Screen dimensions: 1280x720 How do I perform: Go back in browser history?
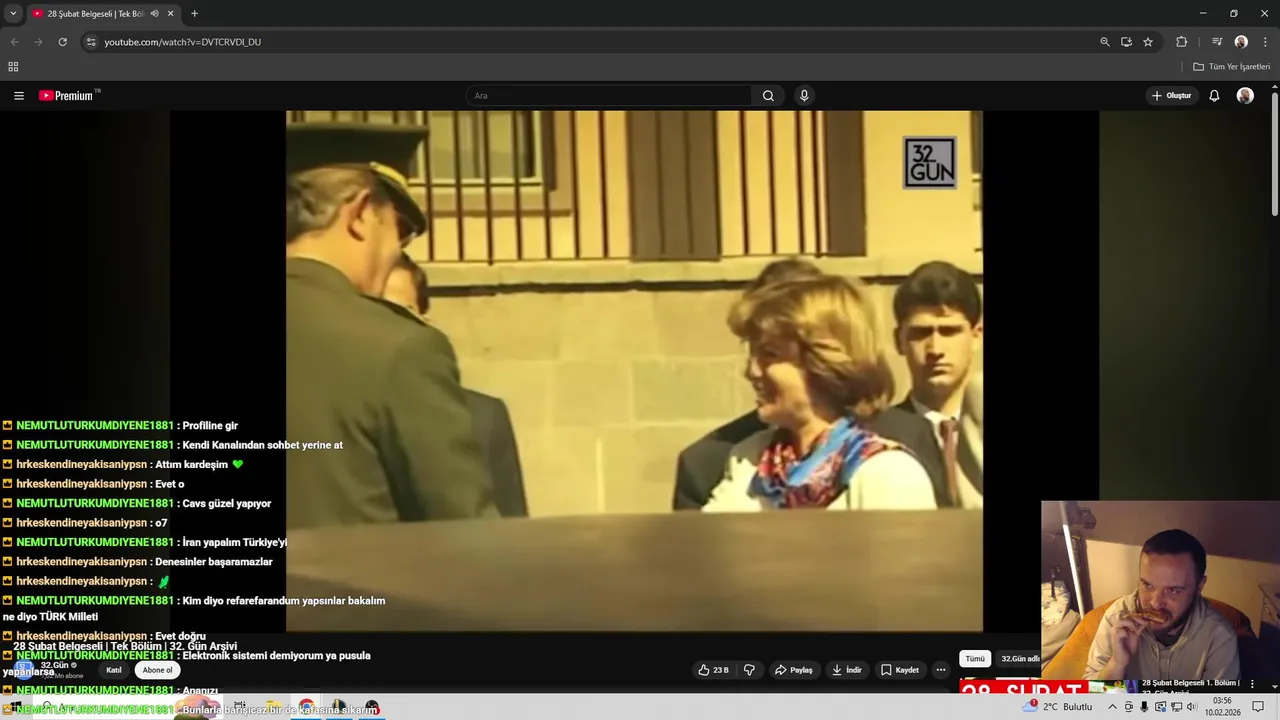pyautogui.click(x=14, y=42)
